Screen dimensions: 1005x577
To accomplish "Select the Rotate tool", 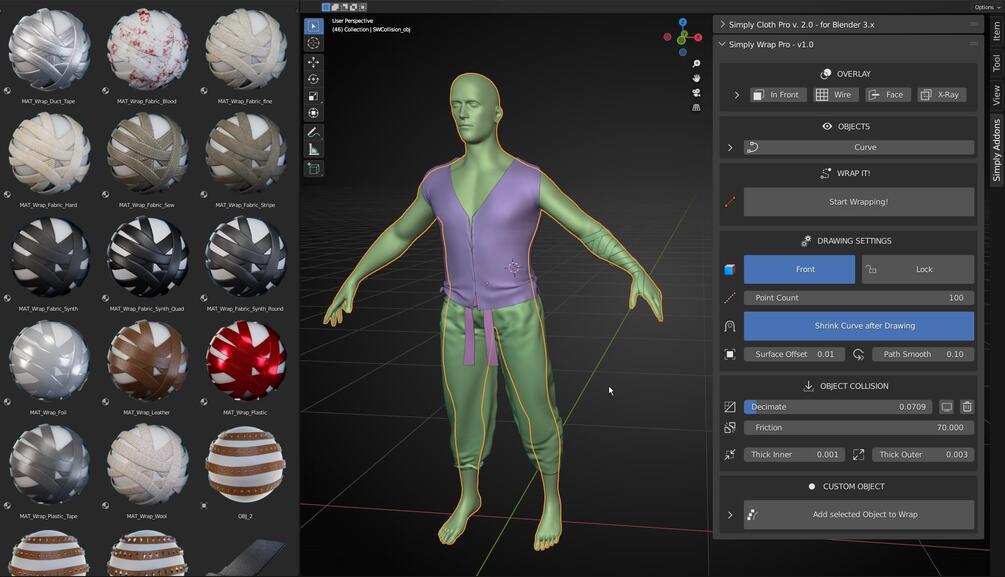I will click(313, 79).
